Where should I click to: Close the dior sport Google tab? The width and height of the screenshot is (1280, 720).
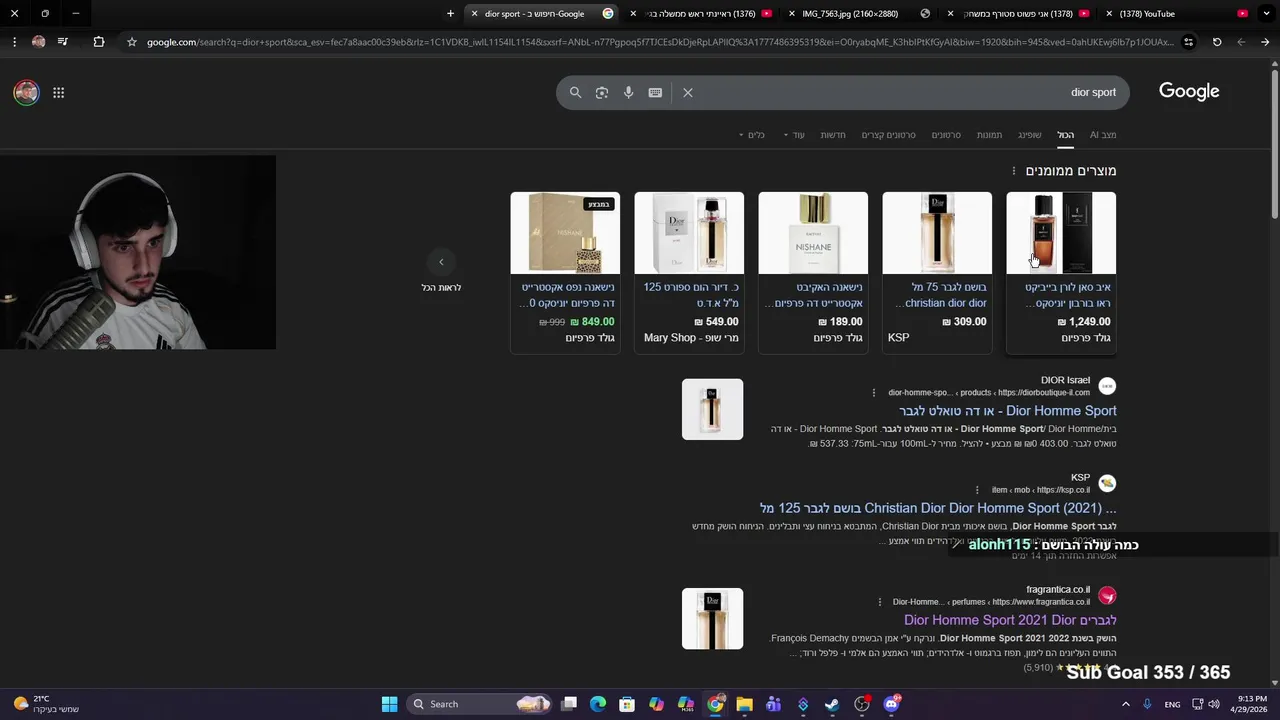(x=474, y=14)
